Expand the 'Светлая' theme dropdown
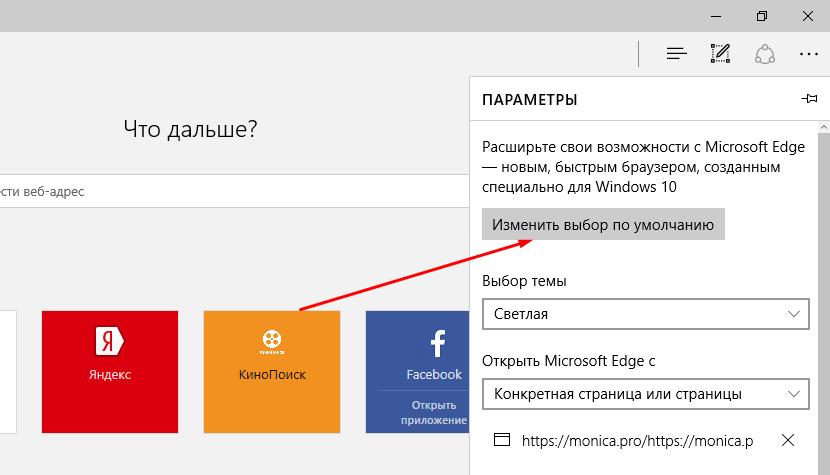This screenshot has width=830, height=475. point(645,314)
